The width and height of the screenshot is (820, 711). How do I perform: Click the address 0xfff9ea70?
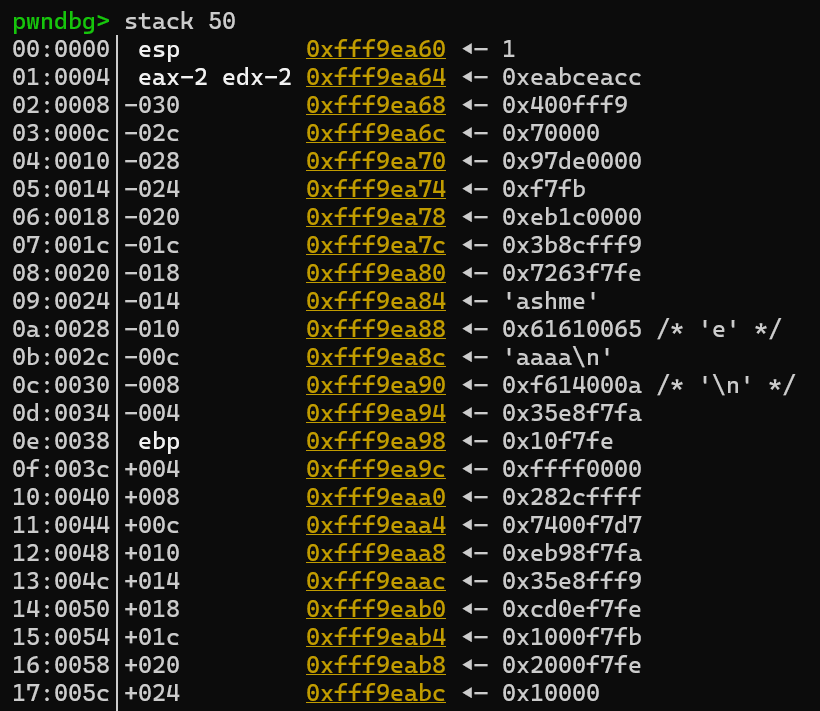pyautogui.click(x=375, y=161)
